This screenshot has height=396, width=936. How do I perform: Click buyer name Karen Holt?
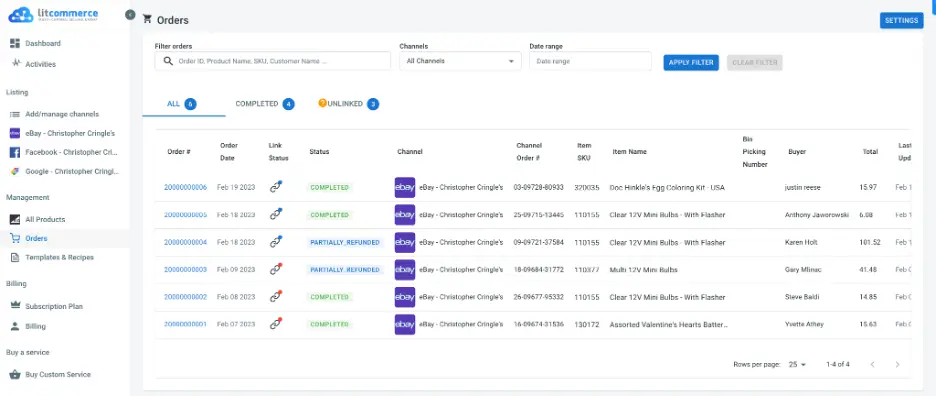(x=801, y=242)
